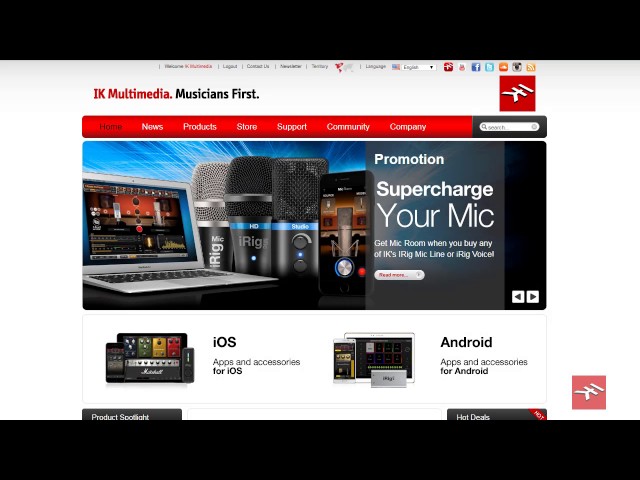This screenshot has width=640, height=480.
Task: Click the red IK logo in header
Action: (x=517, y=93)
